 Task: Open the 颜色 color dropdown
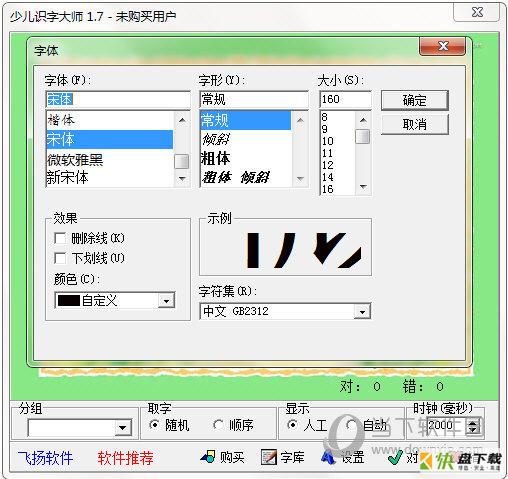coord(166,301)
